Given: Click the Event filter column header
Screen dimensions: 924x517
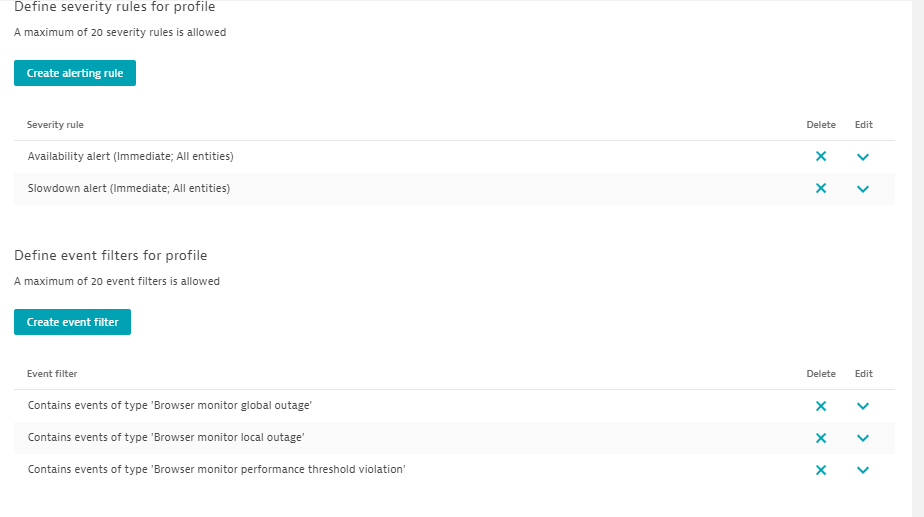Looking at the screenshot, I should pyautogui.click(x=52, y=374).
